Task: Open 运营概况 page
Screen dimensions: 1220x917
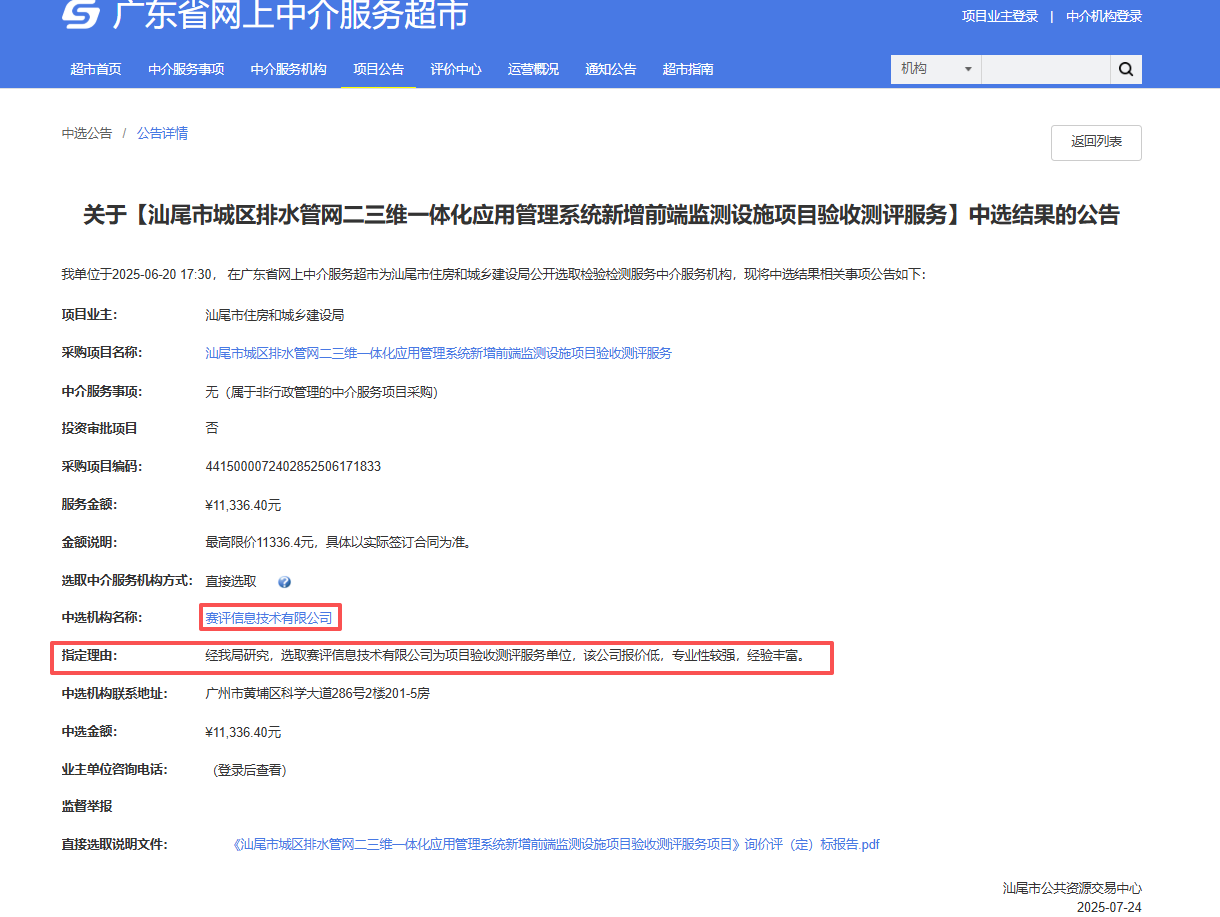Action: [x=533, y=69]
